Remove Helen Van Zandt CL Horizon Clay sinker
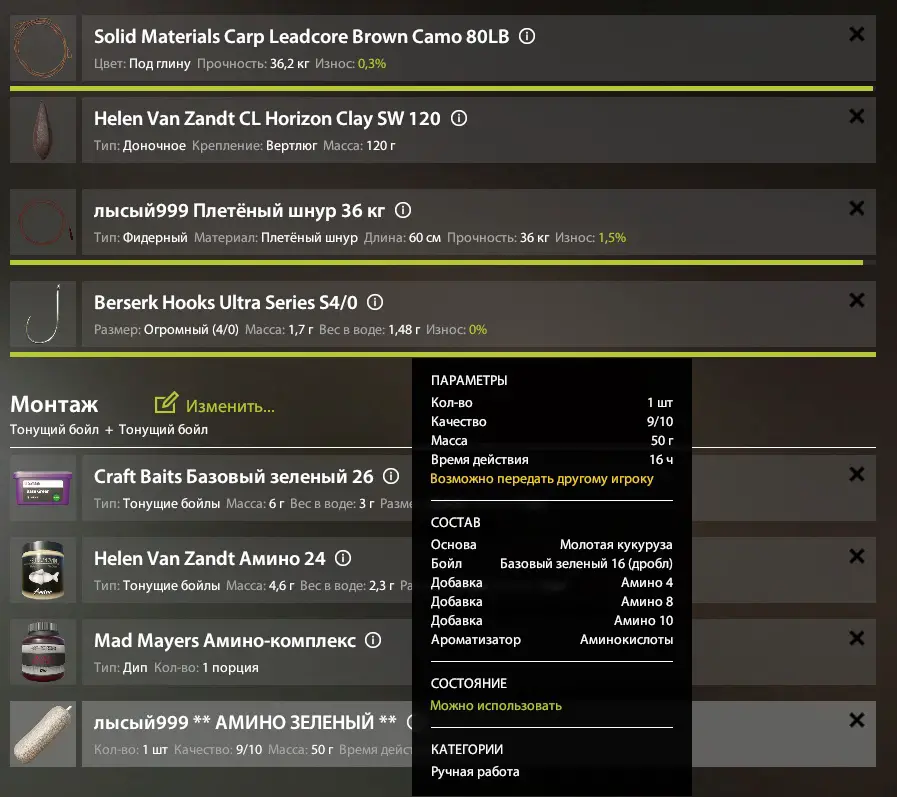The image size is (897, 797). 856,116
